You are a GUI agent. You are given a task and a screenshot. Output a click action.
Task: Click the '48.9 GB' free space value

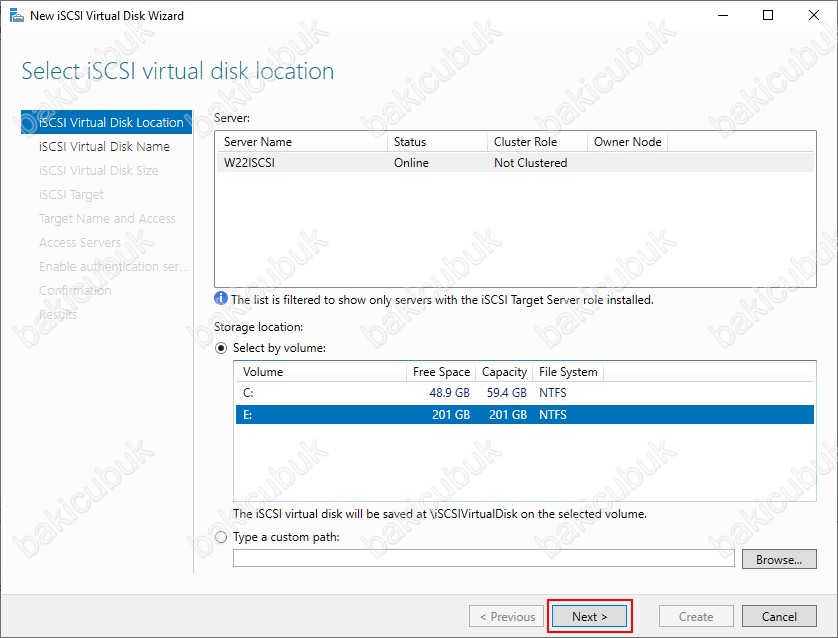tap(449, 393)
